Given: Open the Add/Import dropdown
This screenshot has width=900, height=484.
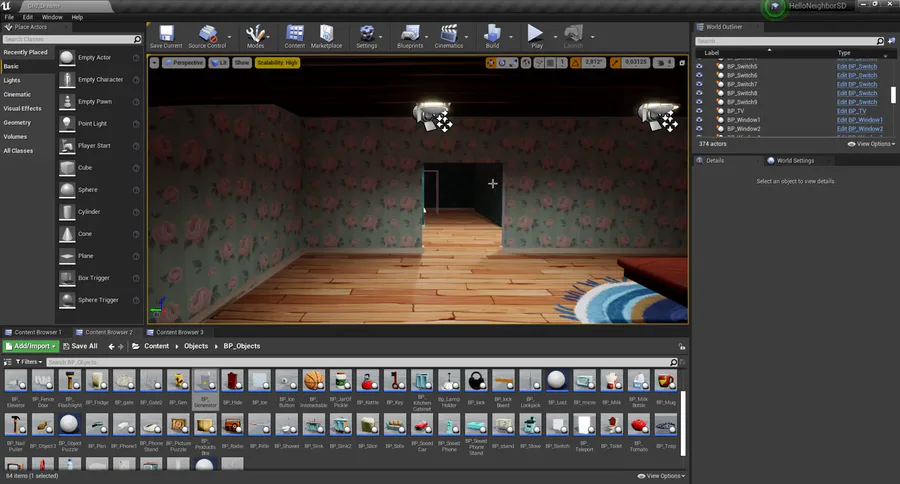Looking at the screenshot, I should tap(31, 346).
